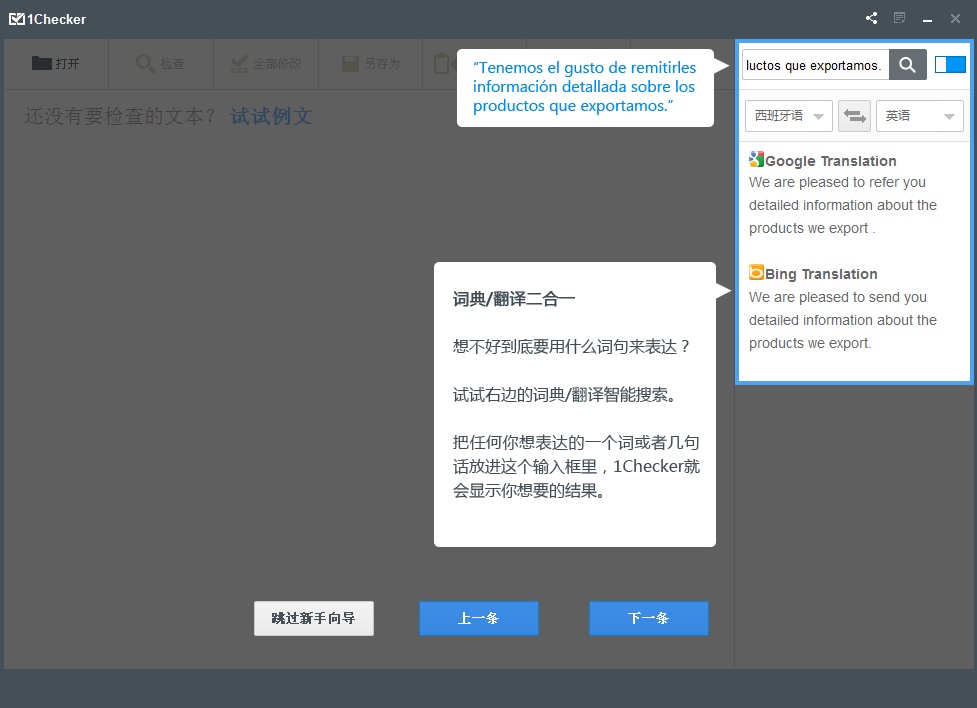Click the 试试例文 sample text link
The height and width of the screenshot is (708, 977).
[271, 117]
